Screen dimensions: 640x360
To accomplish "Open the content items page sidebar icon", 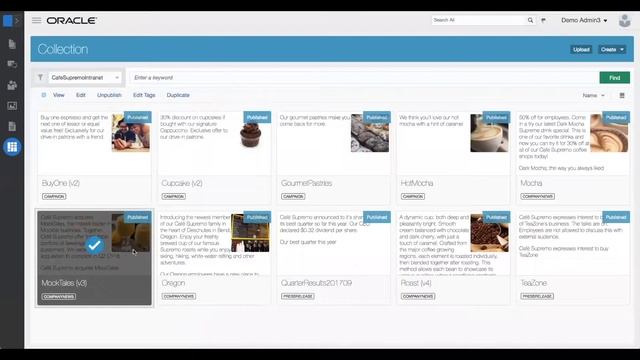I will pos(12,126).
